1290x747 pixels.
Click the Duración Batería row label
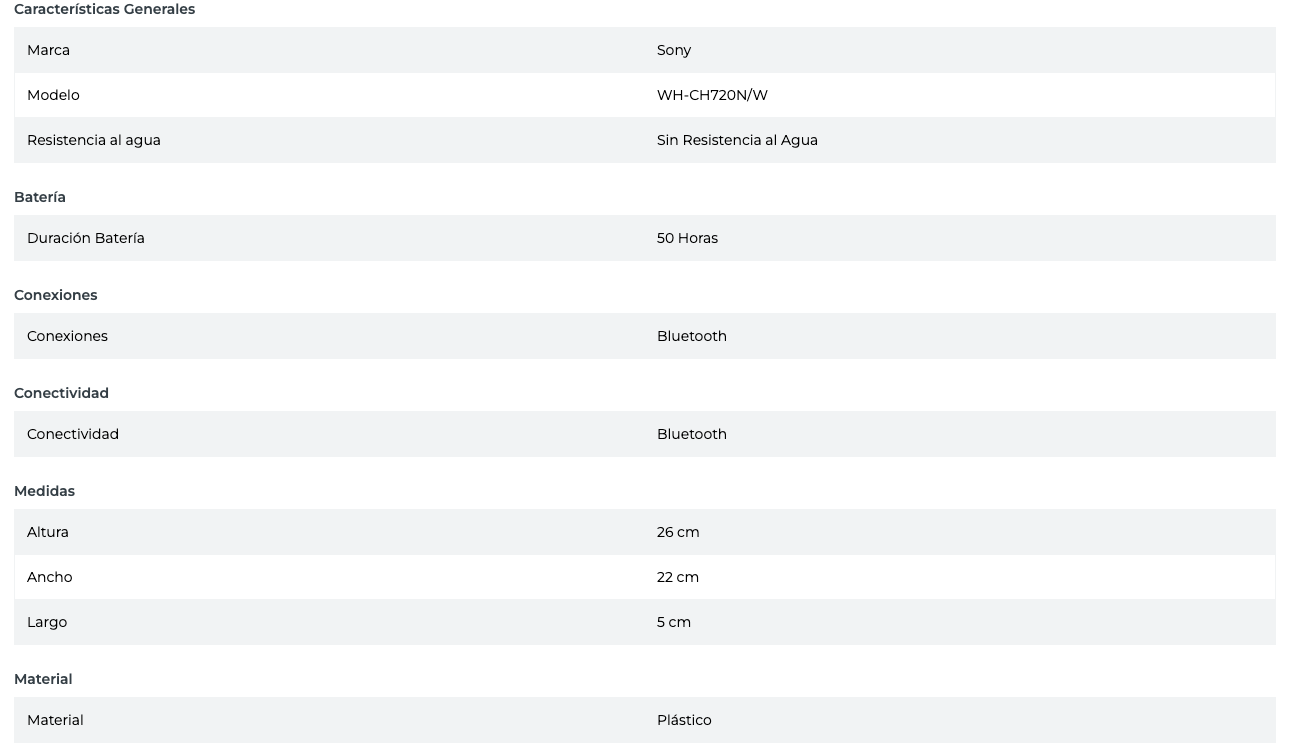[86, 238]
